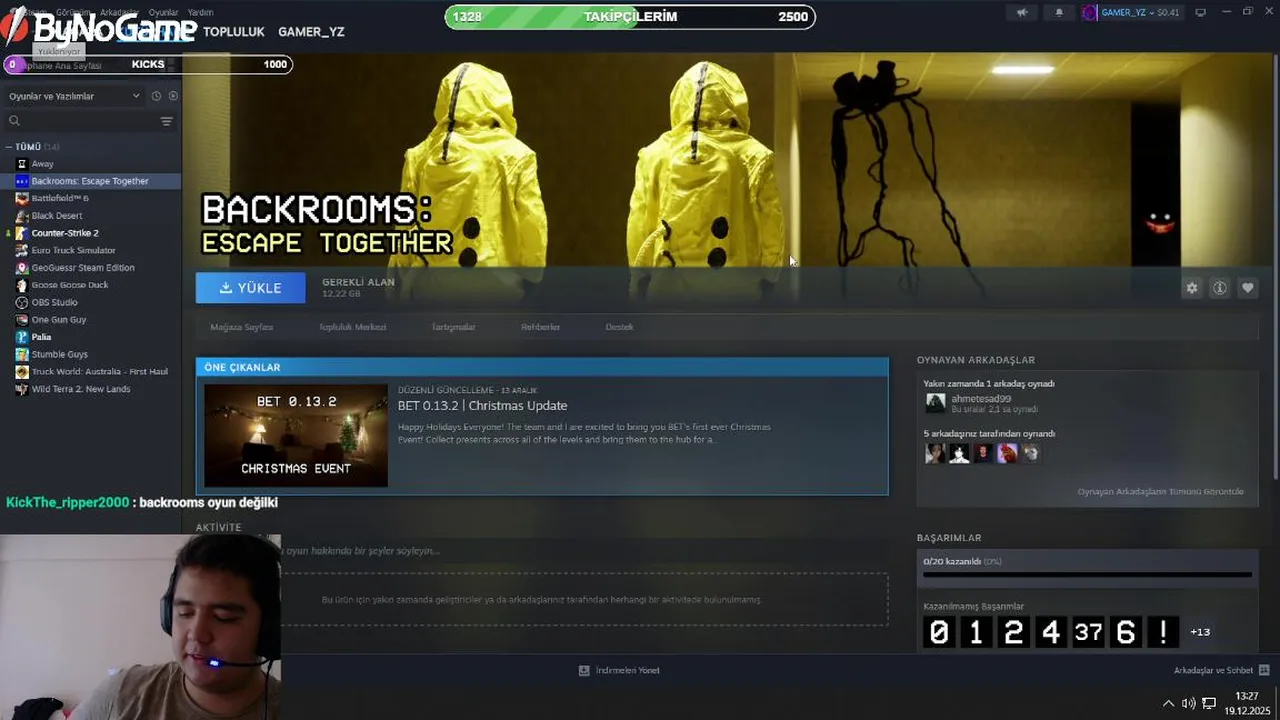Viewport: 1280px width, 720px height.
Task: Click the activity comment input field
Action: [x=584, y=551]
